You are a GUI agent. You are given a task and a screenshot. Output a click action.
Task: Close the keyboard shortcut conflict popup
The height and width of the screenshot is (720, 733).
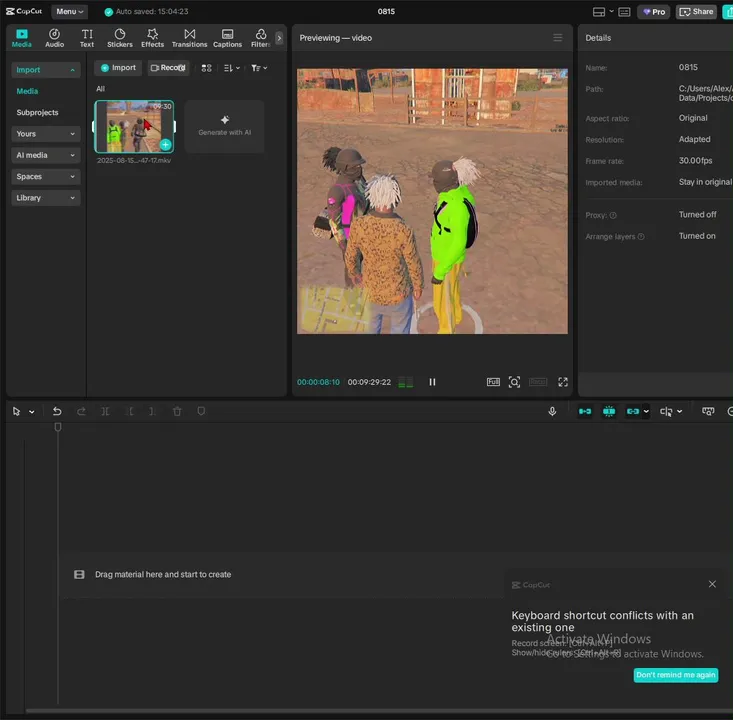coord(712,584)
